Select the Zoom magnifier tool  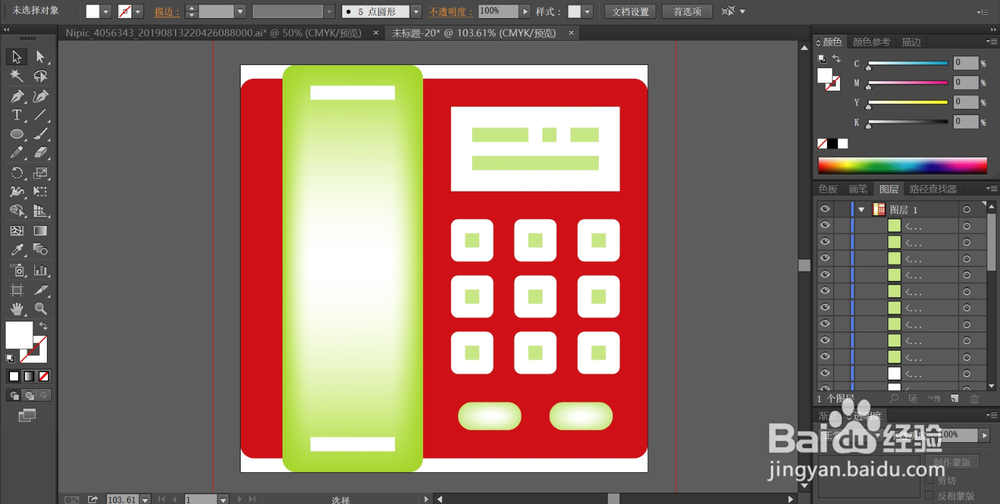[x=41, y=309]
